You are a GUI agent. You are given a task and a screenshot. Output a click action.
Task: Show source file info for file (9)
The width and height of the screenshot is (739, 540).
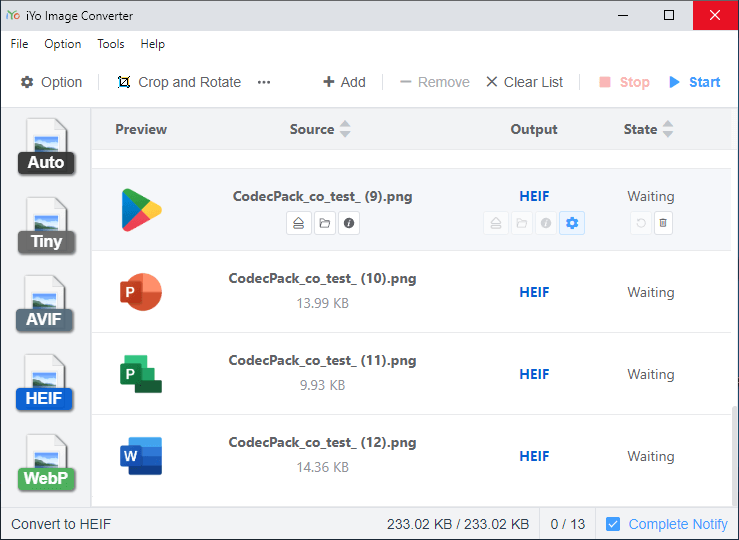[349, 223]
